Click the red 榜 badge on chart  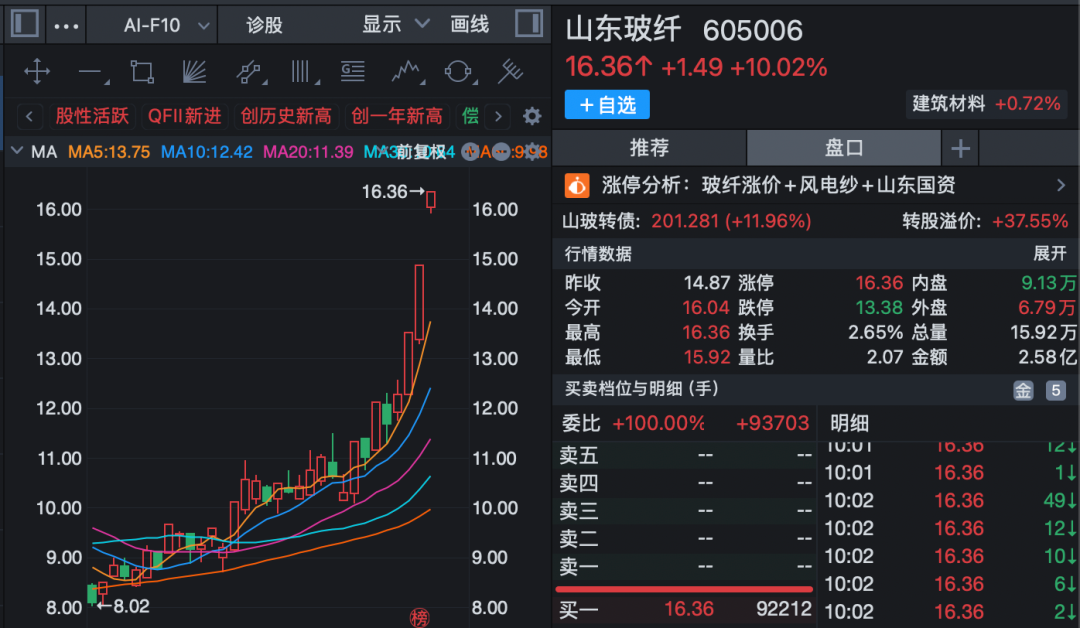[x=419, y=617]
